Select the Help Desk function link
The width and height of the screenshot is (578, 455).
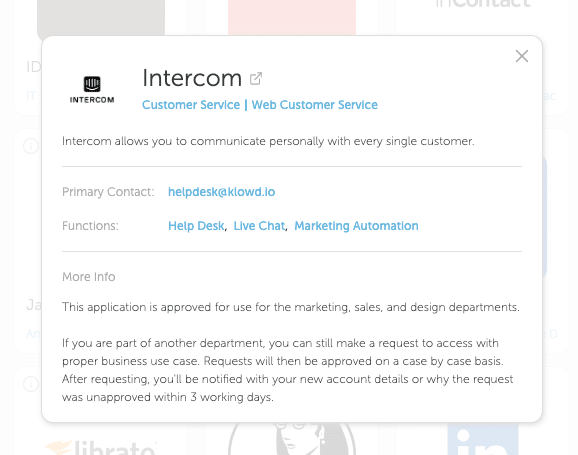(x=196, y=226)
